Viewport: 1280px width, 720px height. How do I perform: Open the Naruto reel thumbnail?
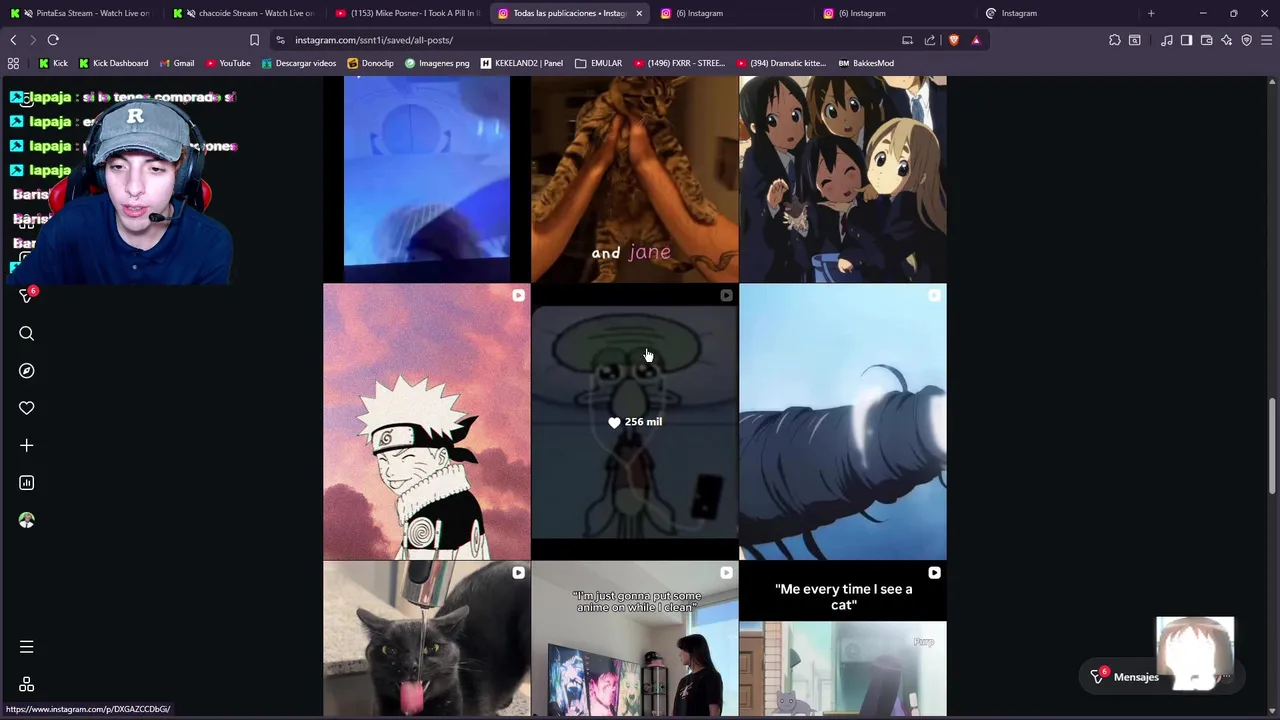tap(427, 422)
